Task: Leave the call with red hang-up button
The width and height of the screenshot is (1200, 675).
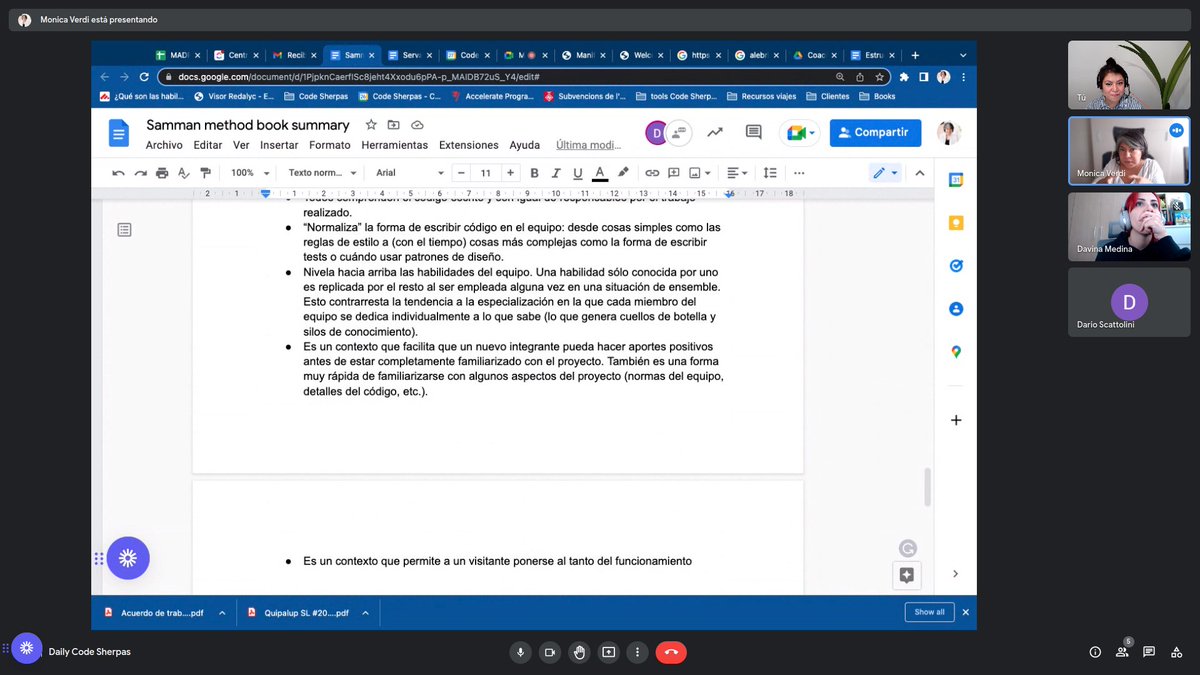Action: (x=671, y=652)
